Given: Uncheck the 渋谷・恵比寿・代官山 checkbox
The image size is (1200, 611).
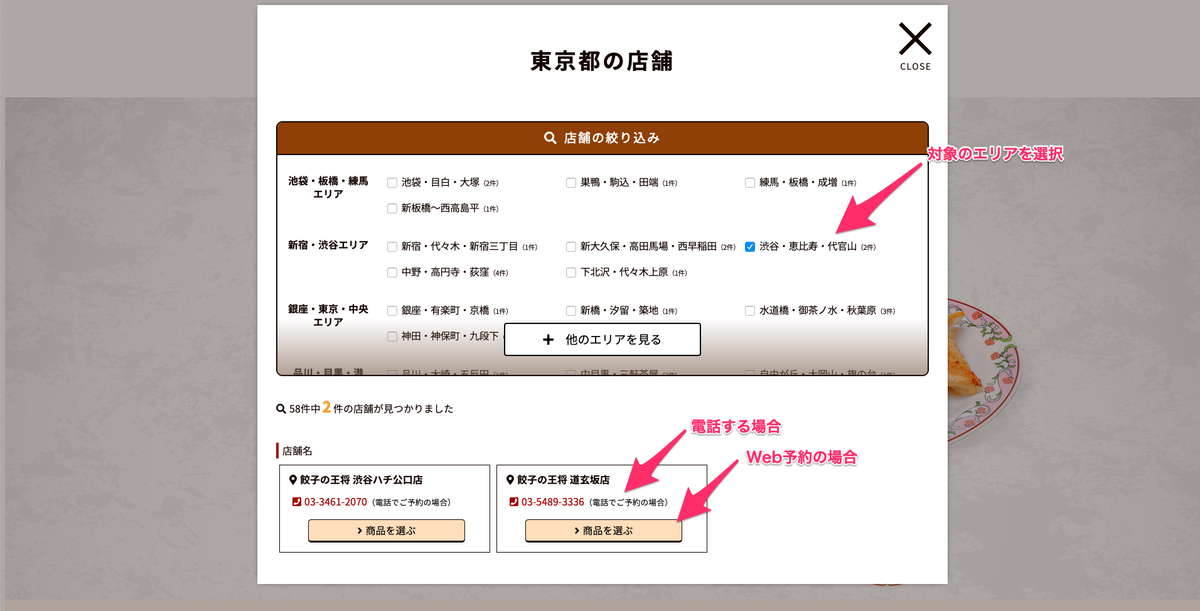Looking at the screenshot, I should pyautogui.click(x=750, y=246).
